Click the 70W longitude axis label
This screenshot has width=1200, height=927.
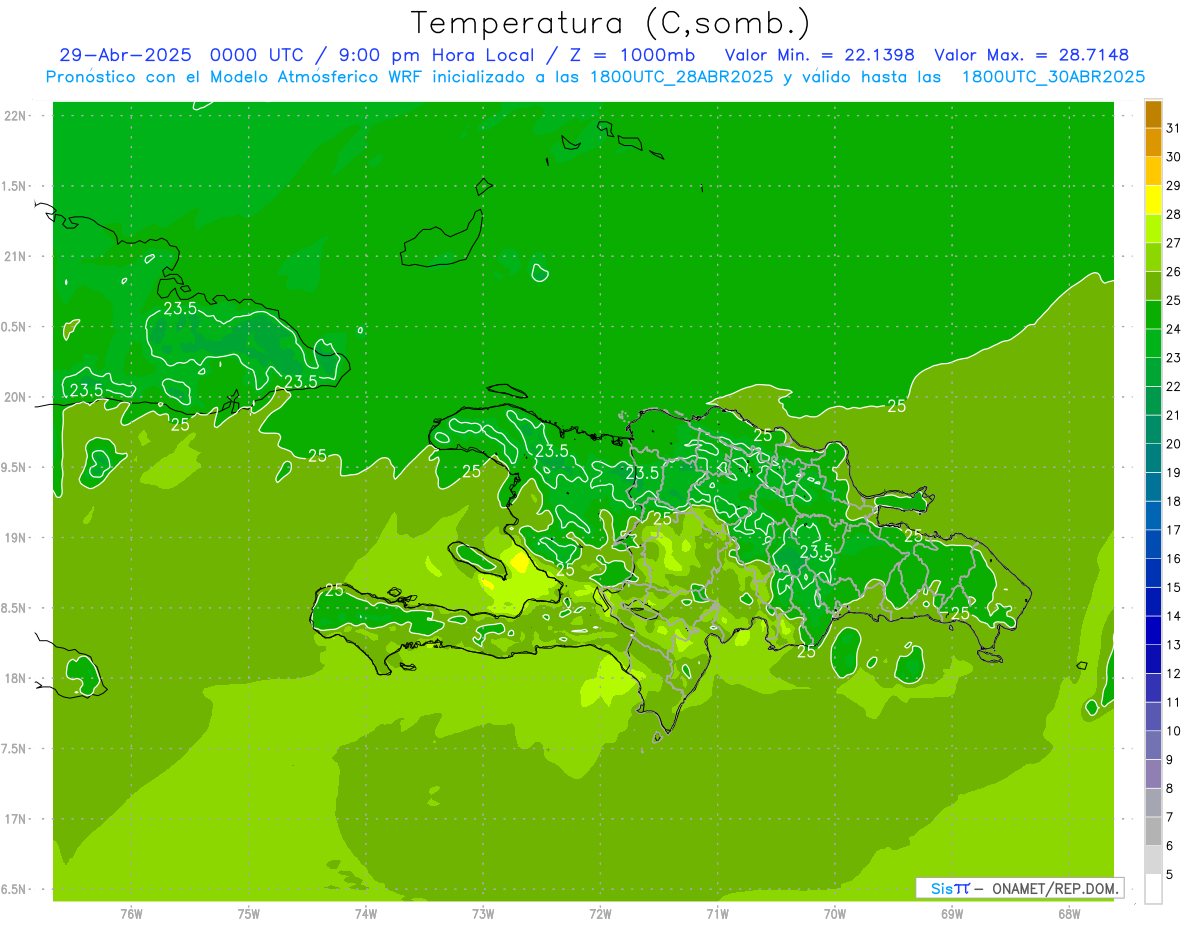pyautogui.click(x=835, y=914)
